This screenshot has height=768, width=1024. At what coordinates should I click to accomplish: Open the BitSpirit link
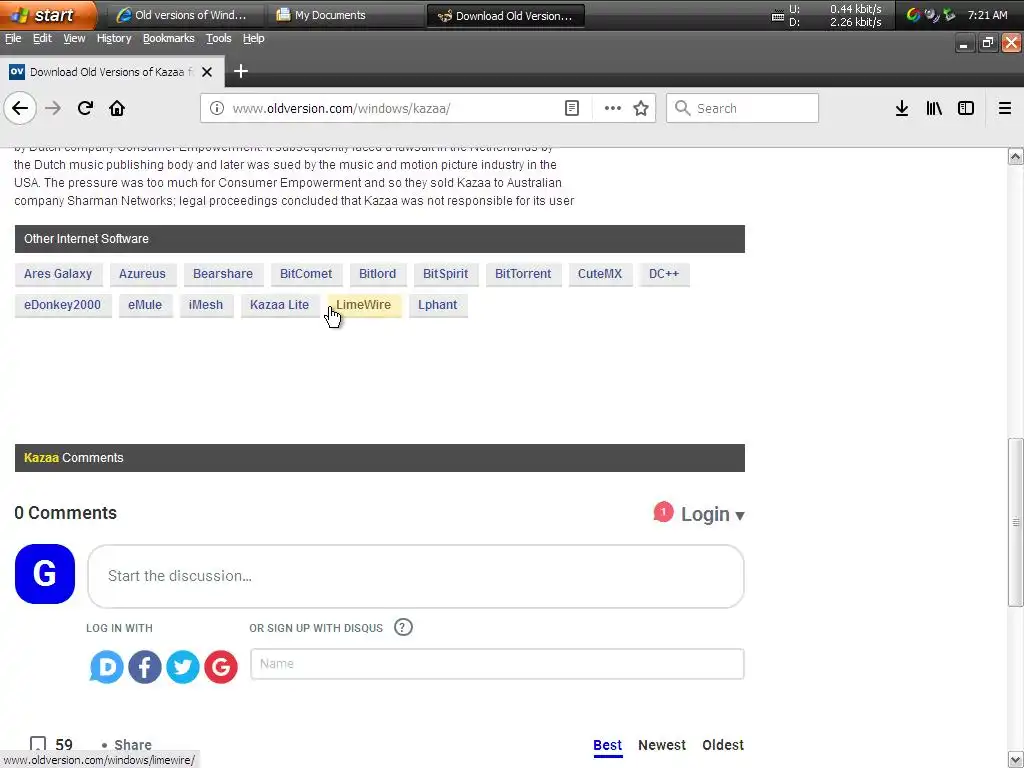pos(445,274)
